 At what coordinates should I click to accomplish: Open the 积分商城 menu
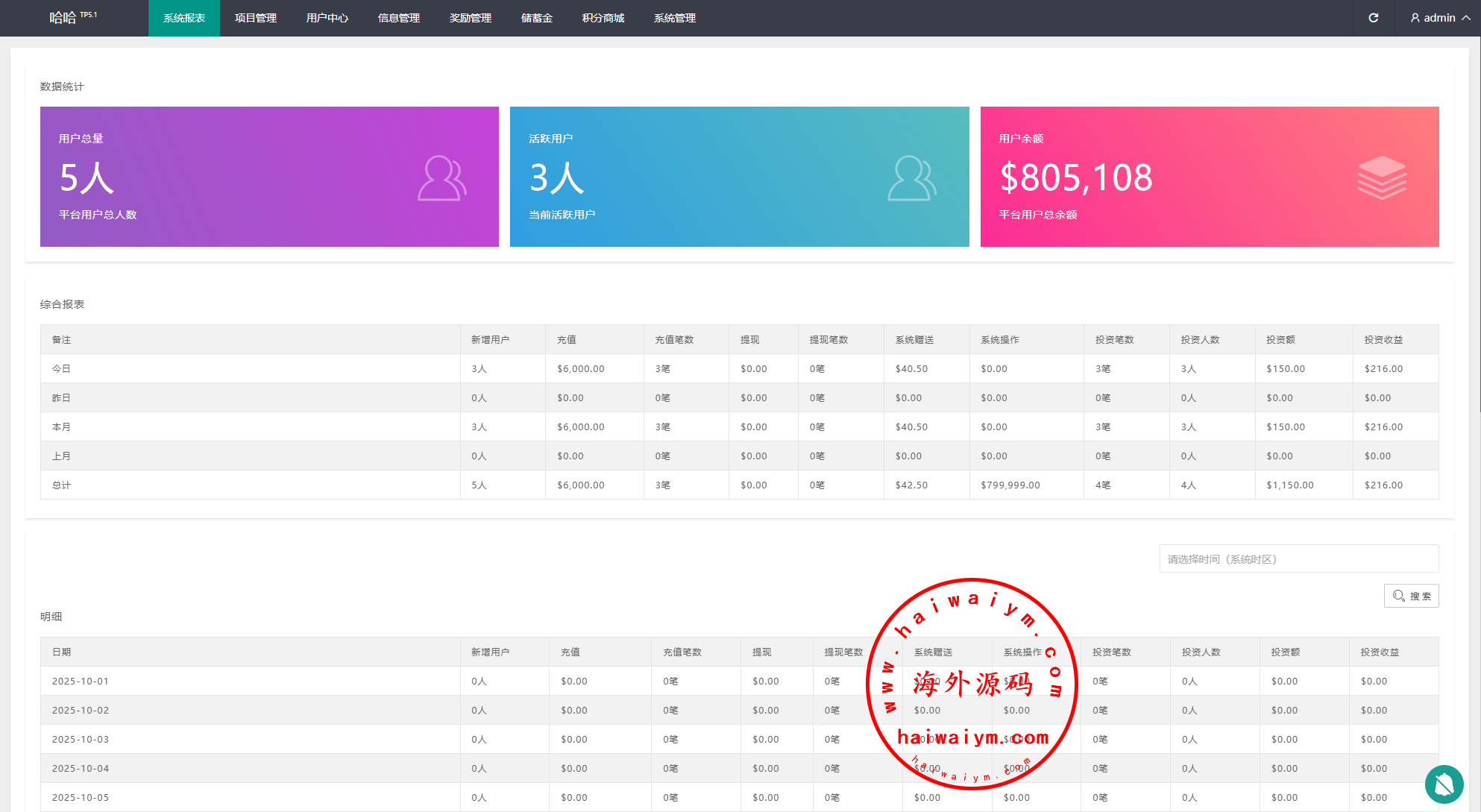pos(603,18)
